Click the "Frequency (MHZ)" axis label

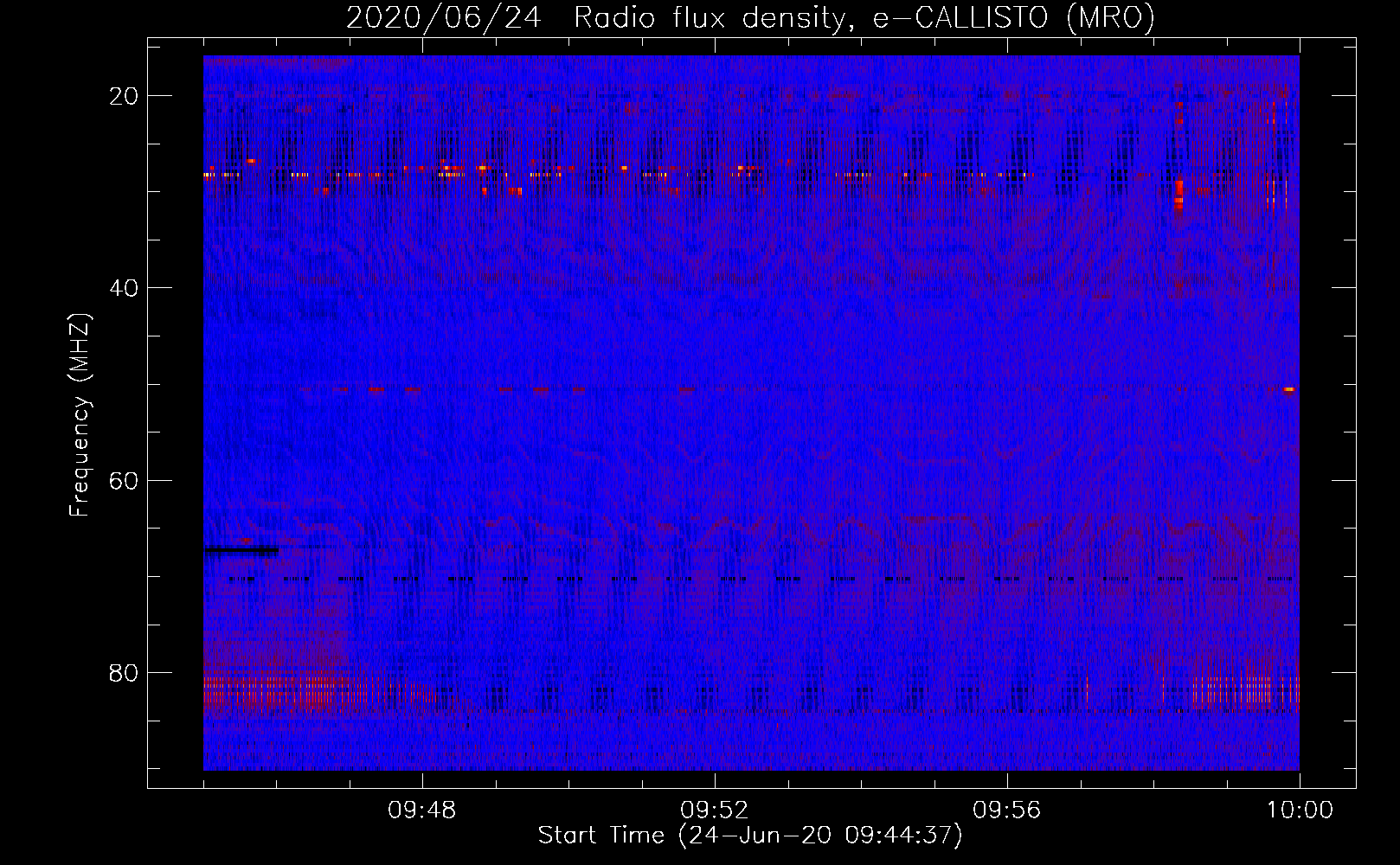[80, 415]
